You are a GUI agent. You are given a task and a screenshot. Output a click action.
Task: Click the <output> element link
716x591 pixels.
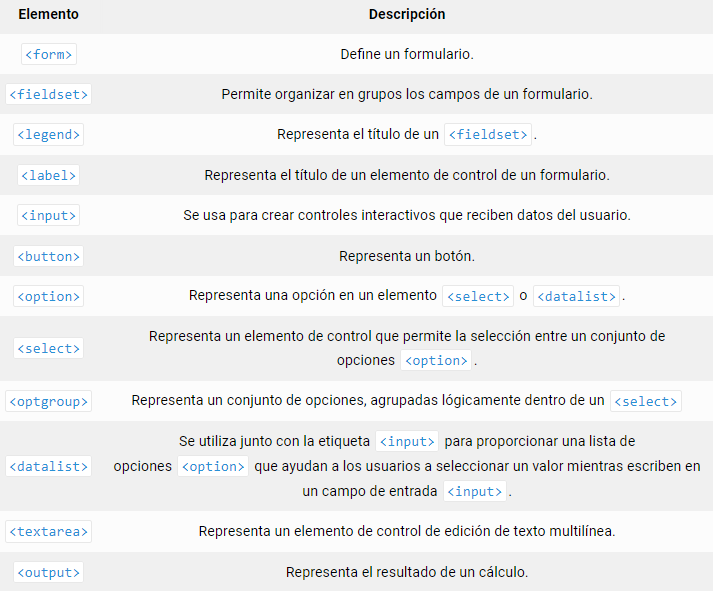click(x=48, y=572)
